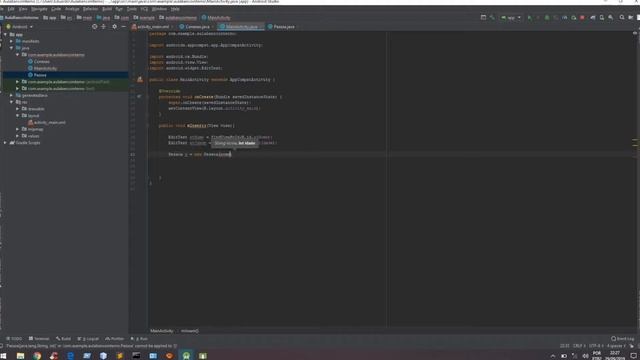
Task: Expand the mipmap folder
Action: 18,129
